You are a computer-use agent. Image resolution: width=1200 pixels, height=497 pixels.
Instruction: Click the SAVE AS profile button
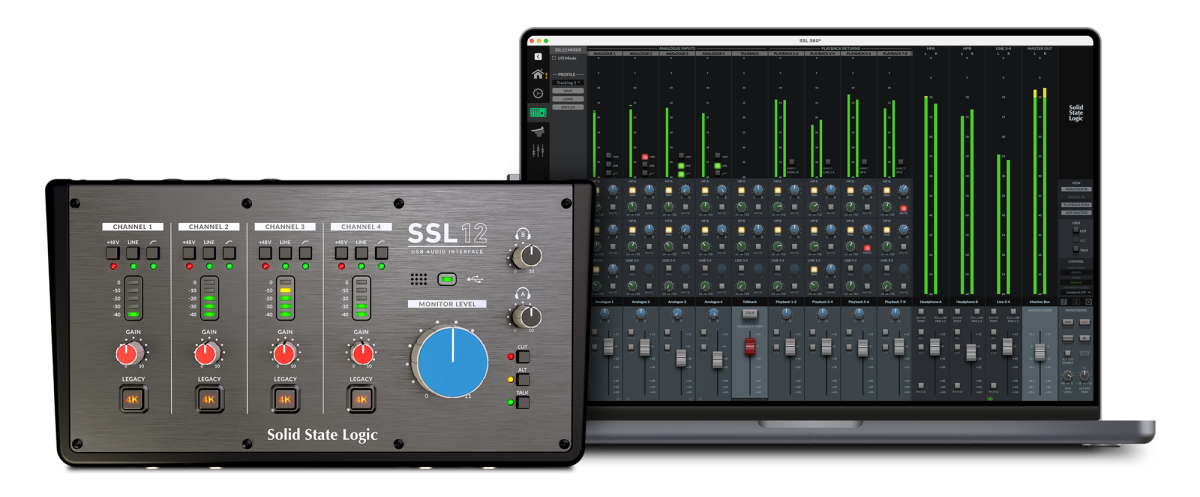tap(568, 107)
